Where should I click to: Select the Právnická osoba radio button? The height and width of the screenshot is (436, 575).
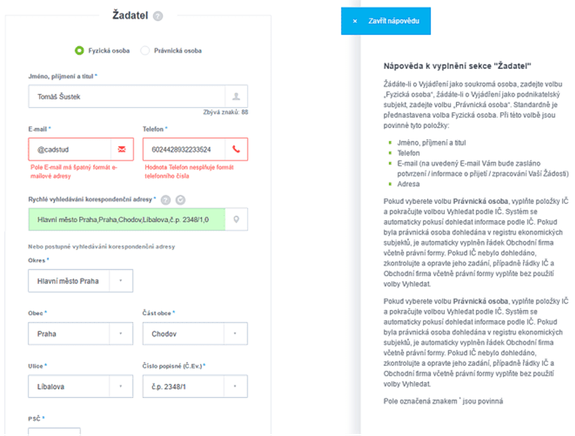(145, 51)
